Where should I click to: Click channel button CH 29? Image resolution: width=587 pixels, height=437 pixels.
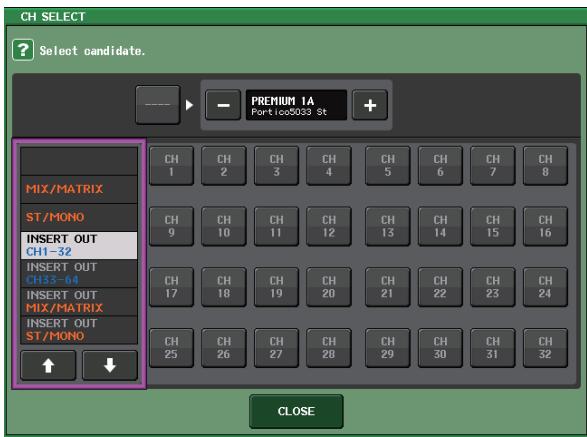click(x=388, y=348)
